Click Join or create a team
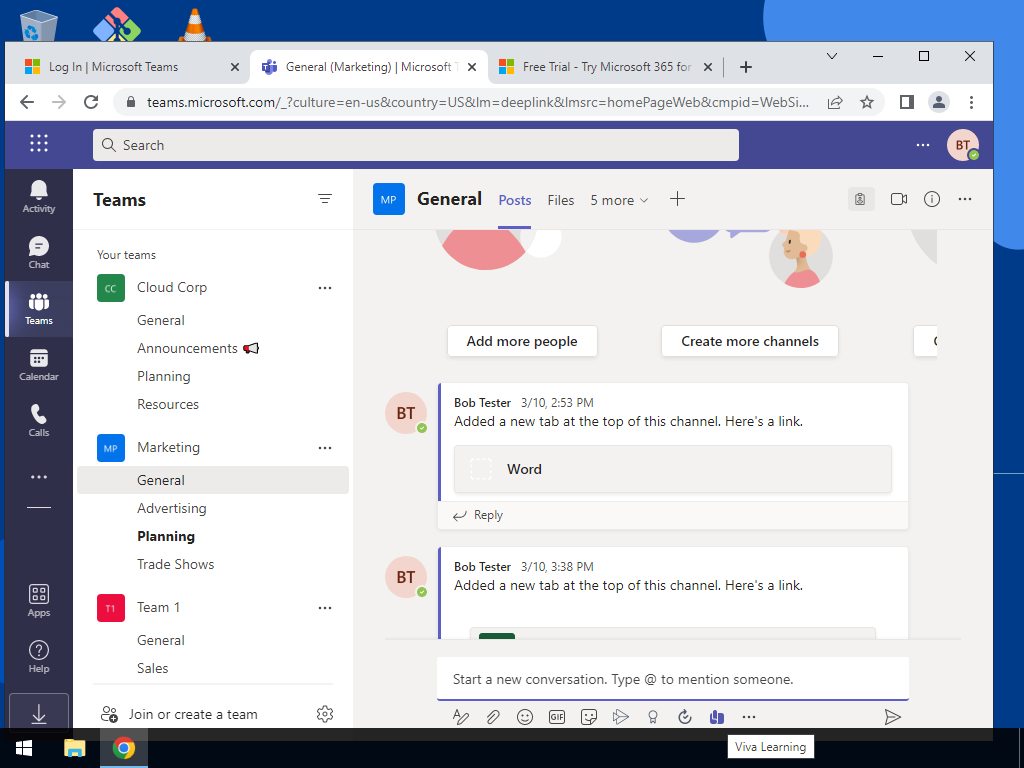This screenshot has height=768, width=1024. (179, 714)
